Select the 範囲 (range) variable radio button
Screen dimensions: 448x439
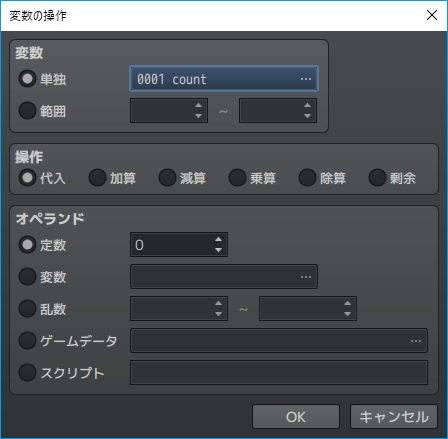point(27,111)
